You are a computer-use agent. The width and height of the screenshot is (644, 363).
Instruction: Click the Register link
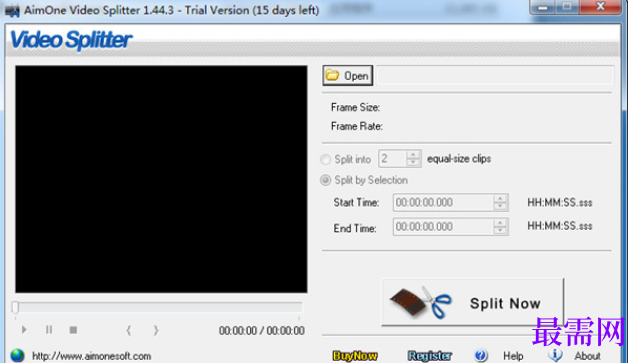point(430,356)
